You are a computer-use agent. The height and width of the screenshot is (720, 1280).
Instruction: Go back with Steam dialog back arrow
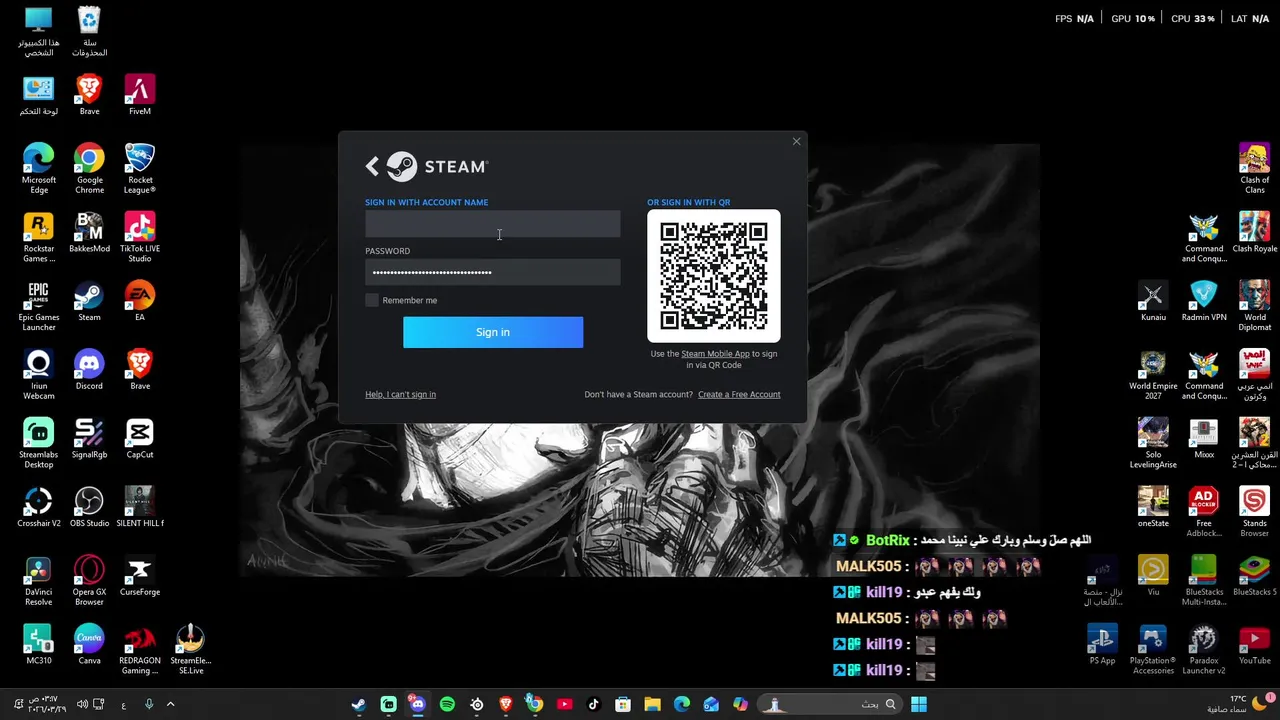click(372, 167)
